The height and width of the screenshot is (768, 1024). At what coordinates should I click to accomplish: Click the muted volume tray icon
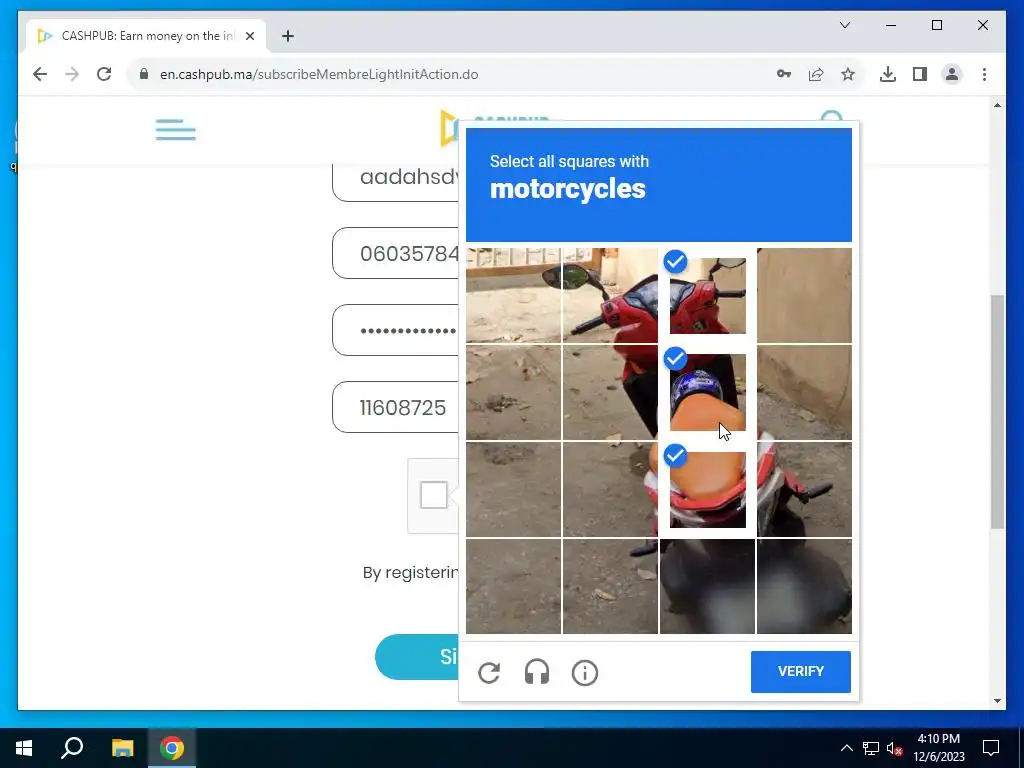click(x=894, y=748)
